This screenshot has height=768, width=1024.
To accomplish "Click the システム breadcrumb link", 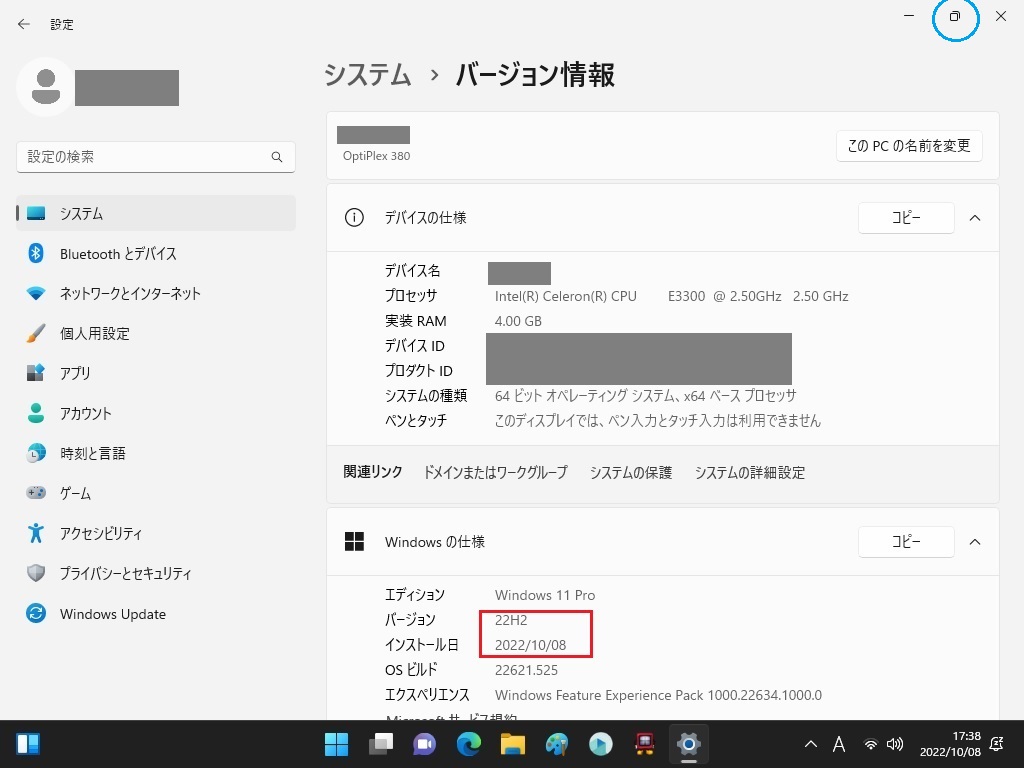I will coord(368,74).
